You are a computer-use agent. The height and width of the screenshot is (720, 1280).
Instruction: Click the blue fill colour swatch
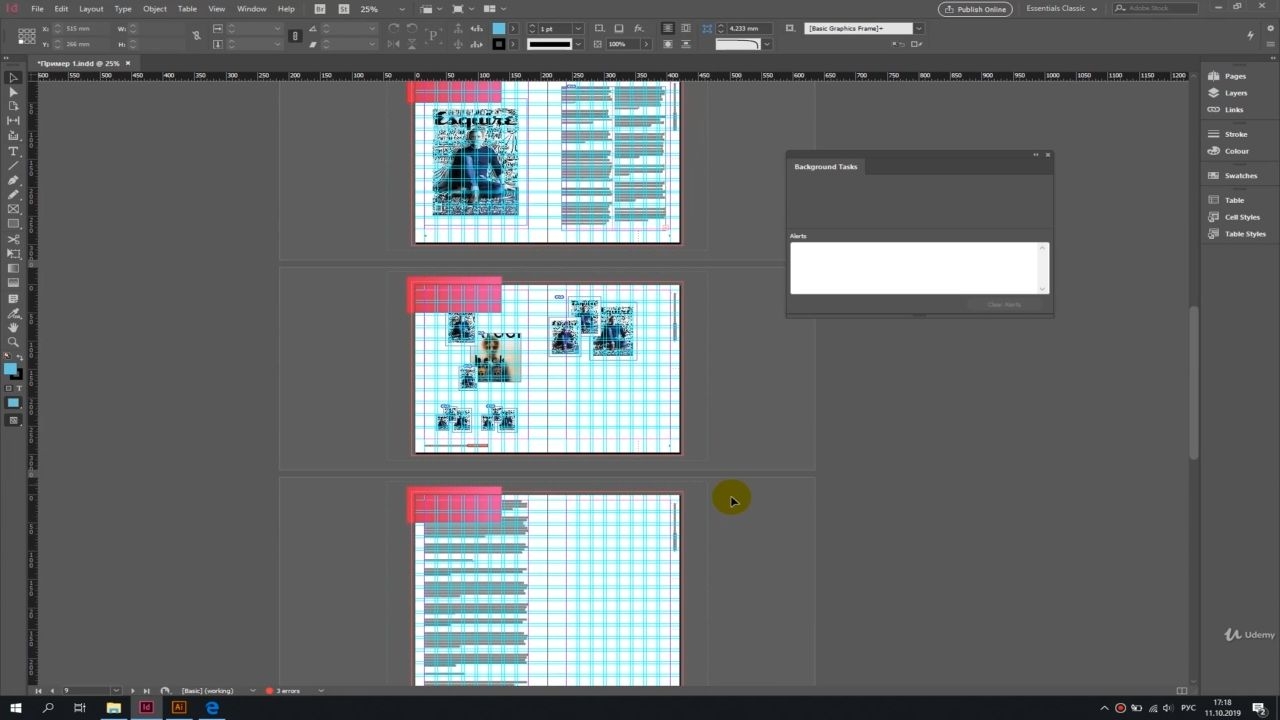click(x=499, y=29)
